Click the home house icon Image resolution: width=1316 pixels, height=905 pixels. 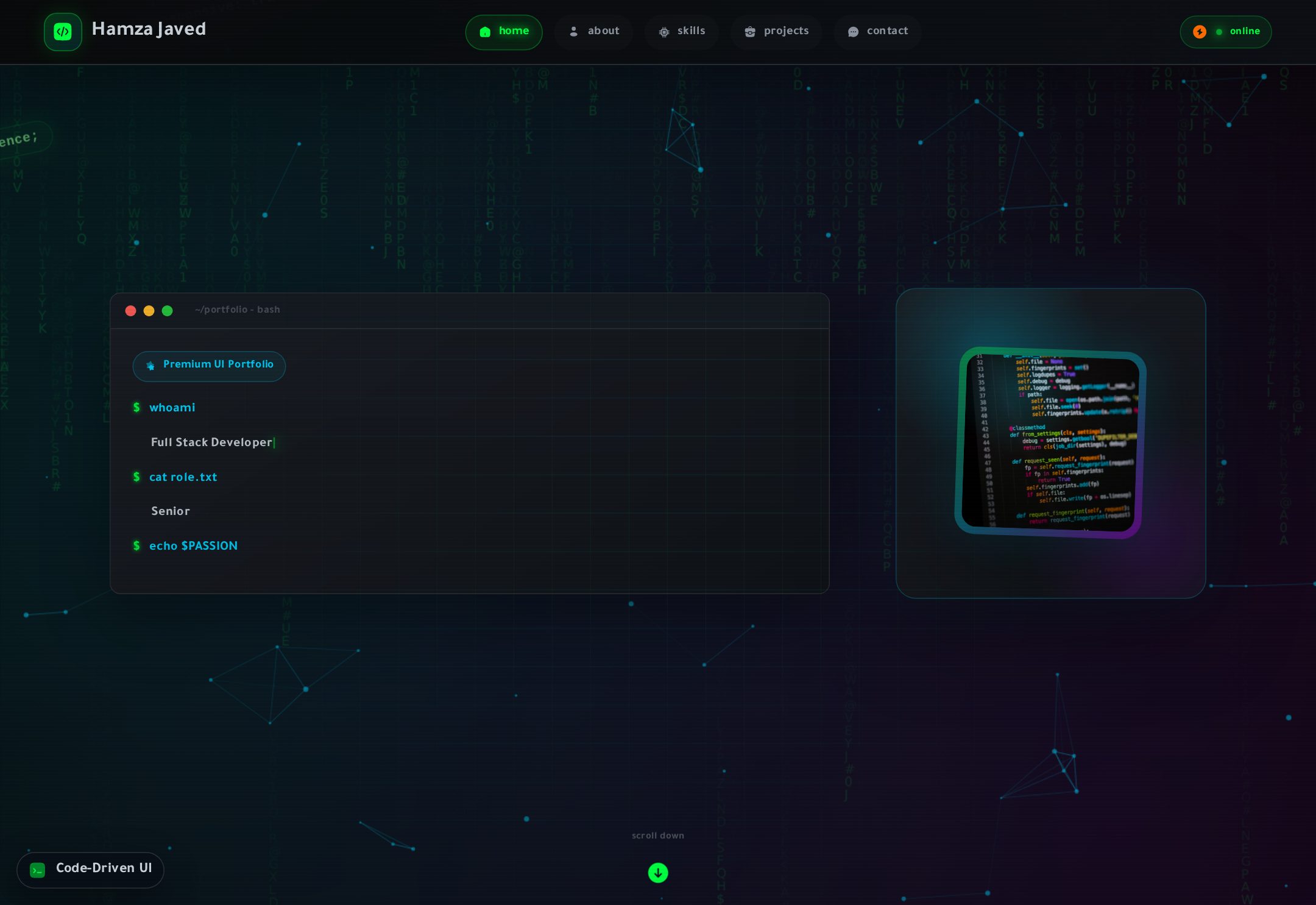pyautogui.click(x=485, y=32)
